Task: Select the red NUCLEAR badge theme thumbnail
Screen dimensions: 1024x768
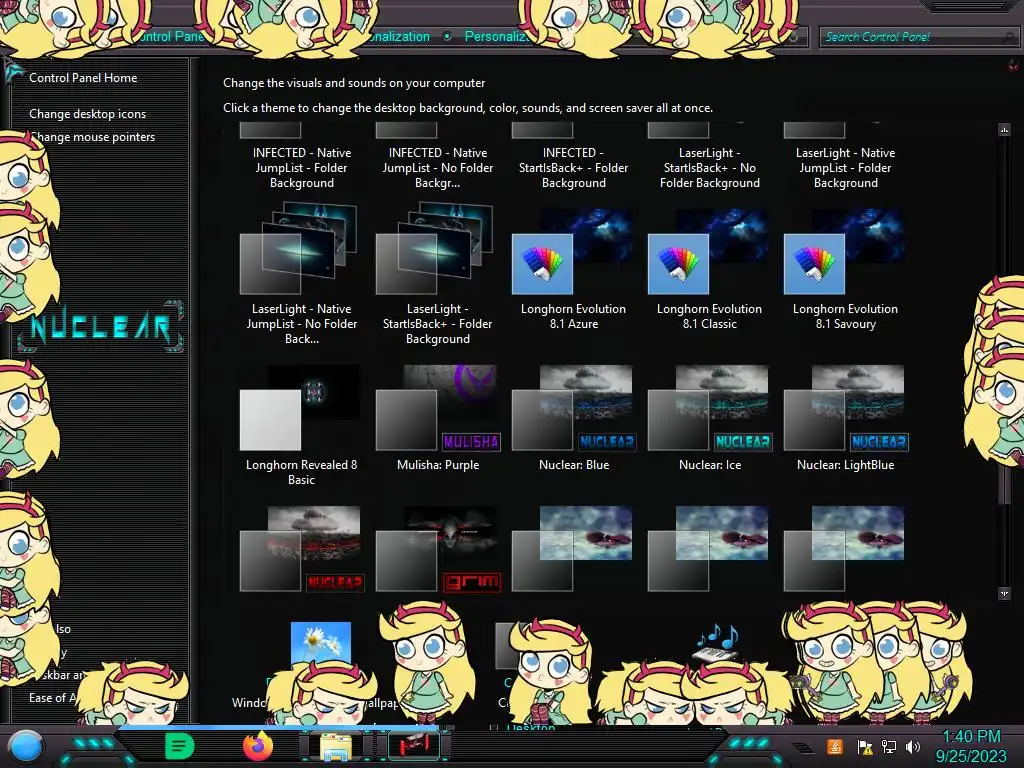Action: [x=302, y=549]
